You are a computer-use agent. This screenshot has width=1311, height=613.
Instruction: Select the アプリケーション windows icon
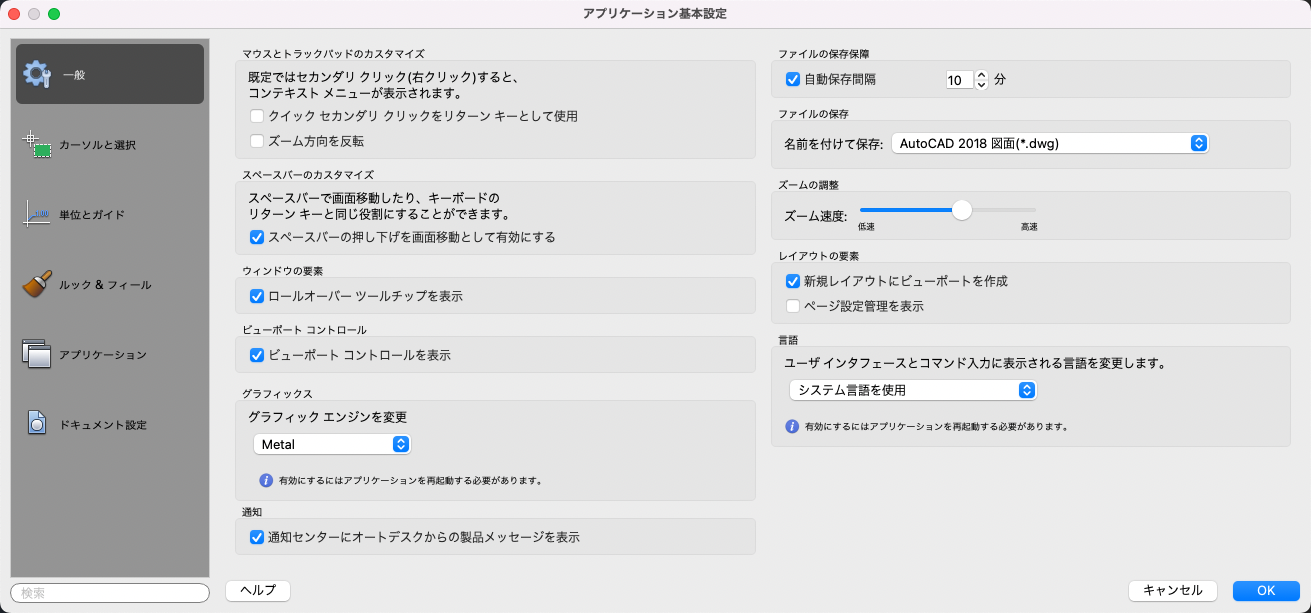[37, 354]
